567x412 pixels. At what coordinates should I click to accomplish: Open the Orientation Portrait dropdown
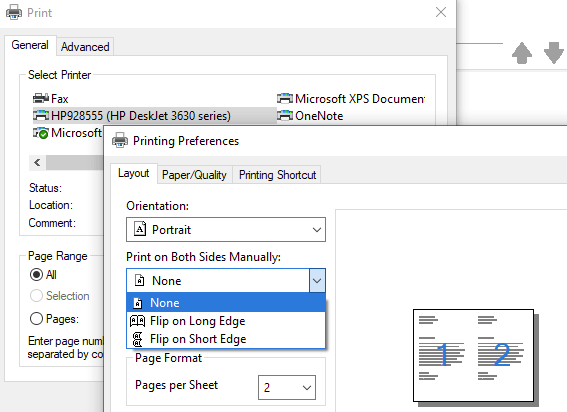pos(226,229)
